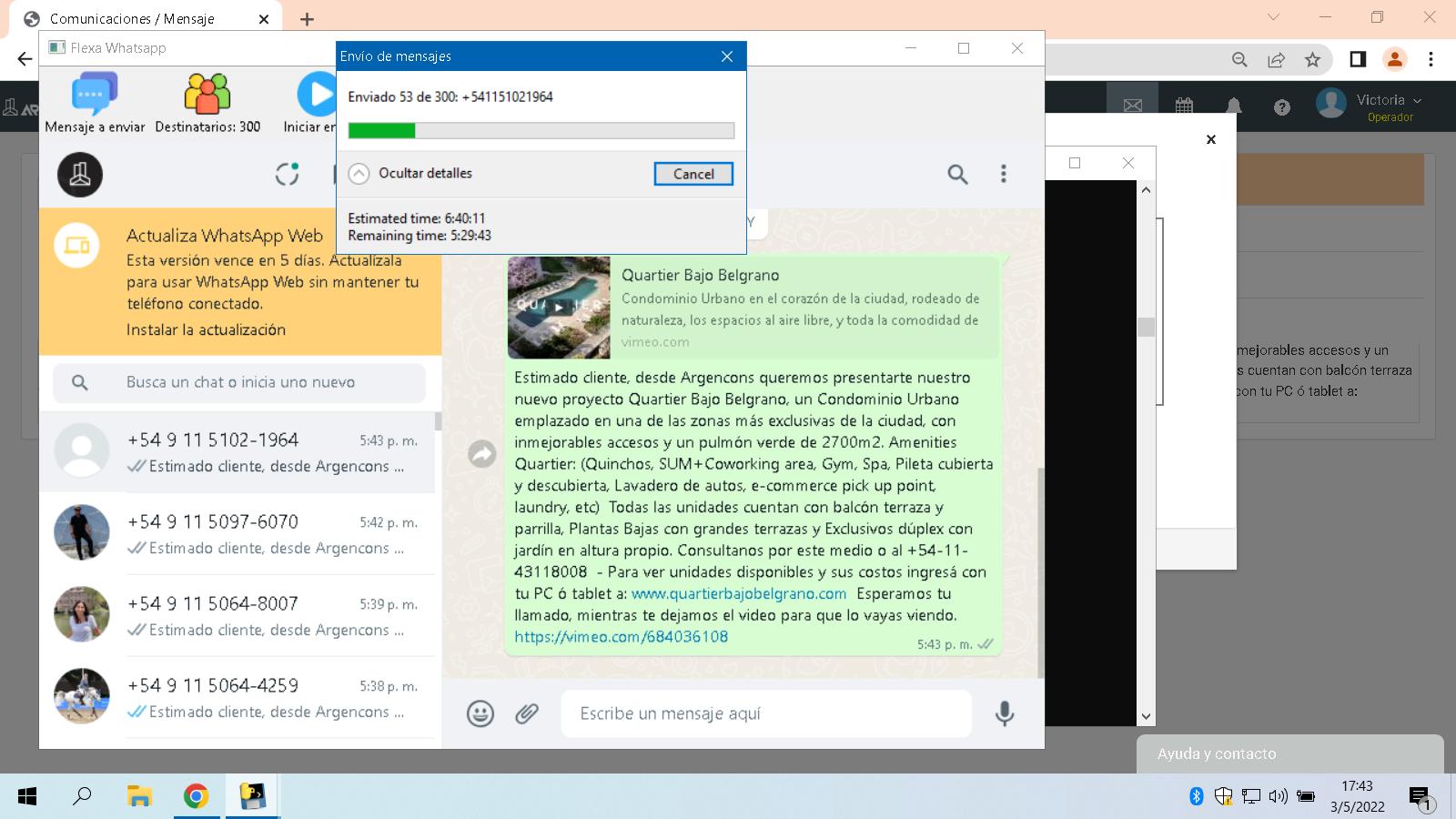Click the paperclip attach icon
Viewport: 1456px width, 819px height.
tap(527, 713)
